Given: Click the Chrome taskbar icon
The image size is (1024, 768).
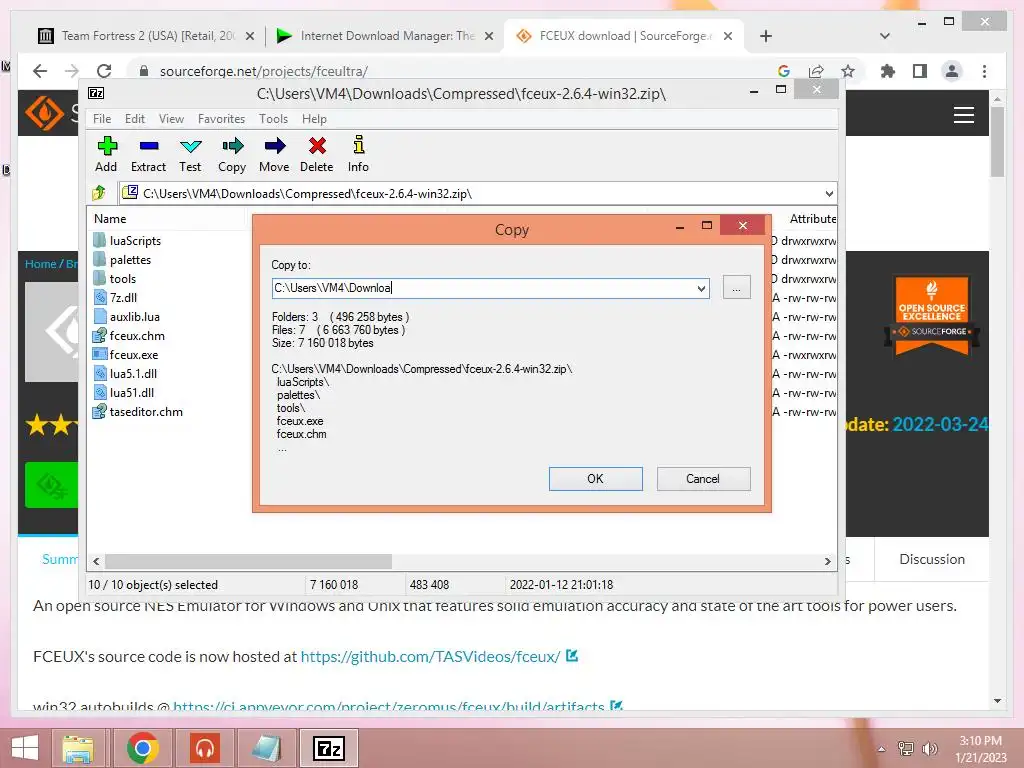Looking at the screenshot, I should coord(142,748).
